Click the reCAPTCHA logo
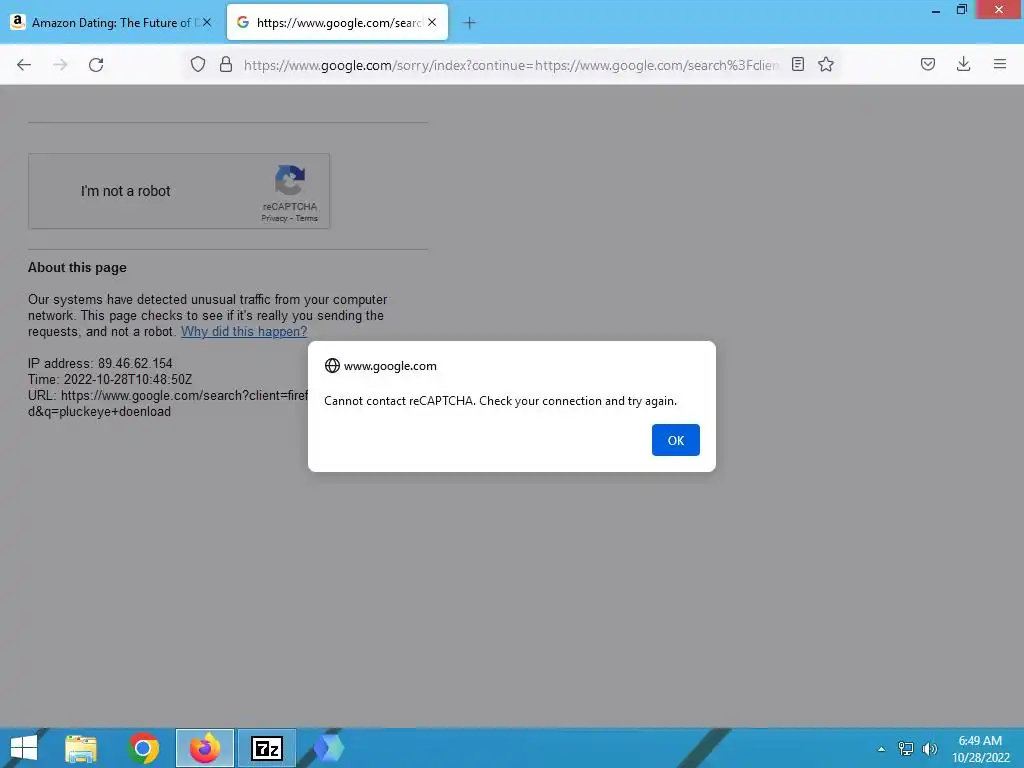Viewport: 1024px width, 768px height. click(289, 181)
